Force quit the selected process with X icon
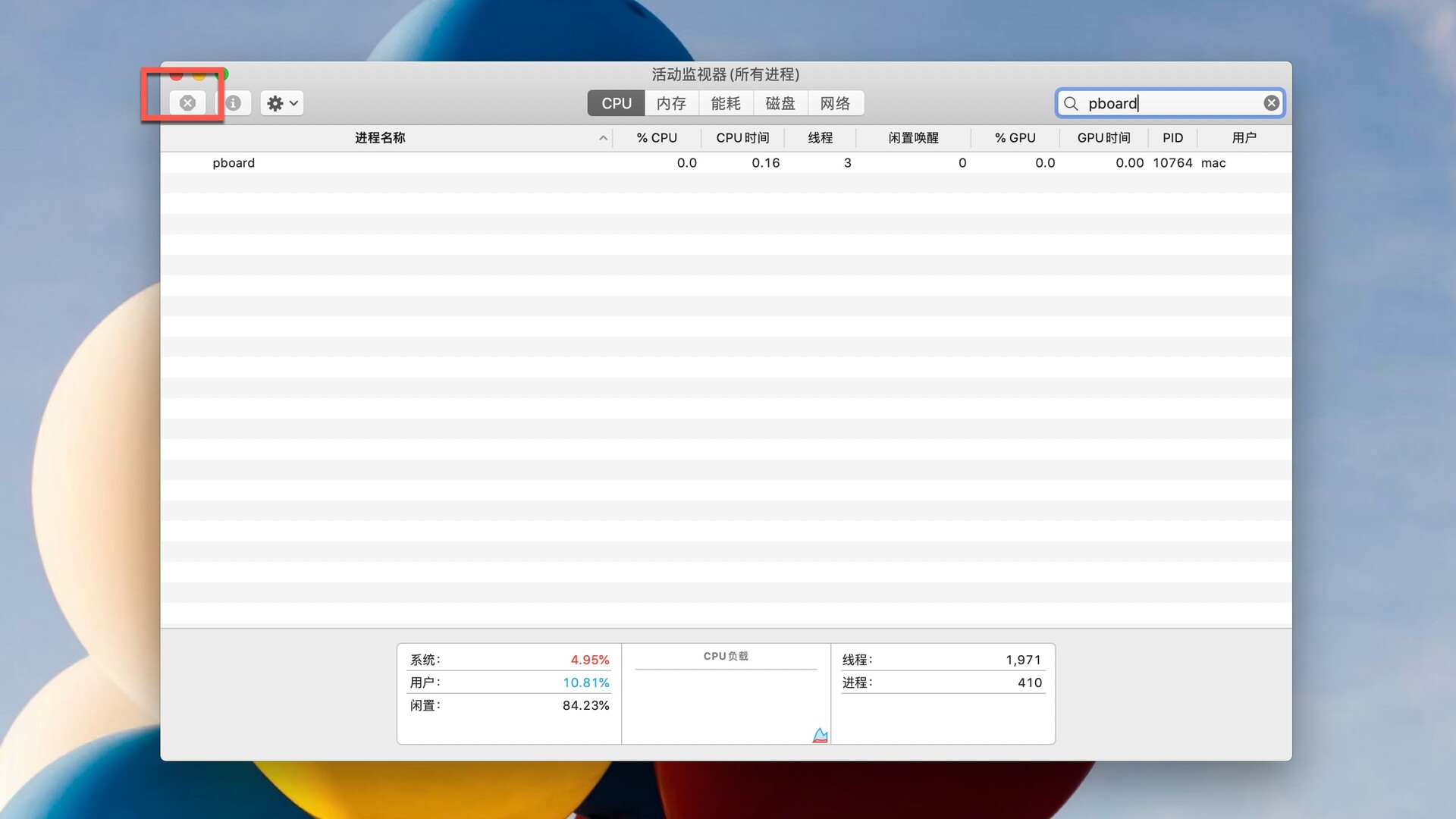Viewport: 1456px width, 819px height. coord(187,102)
